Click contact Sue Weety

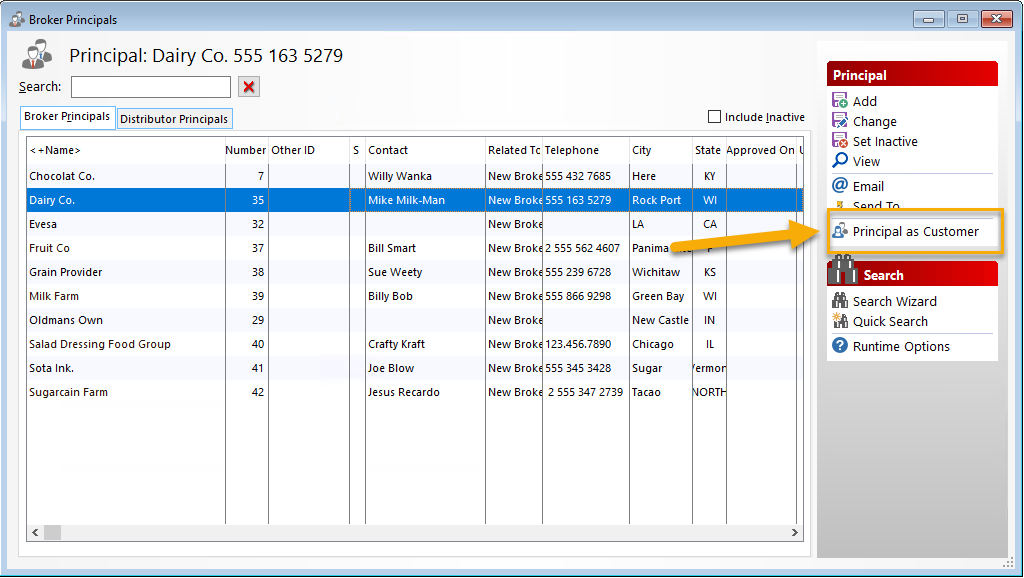coord(395,272)
